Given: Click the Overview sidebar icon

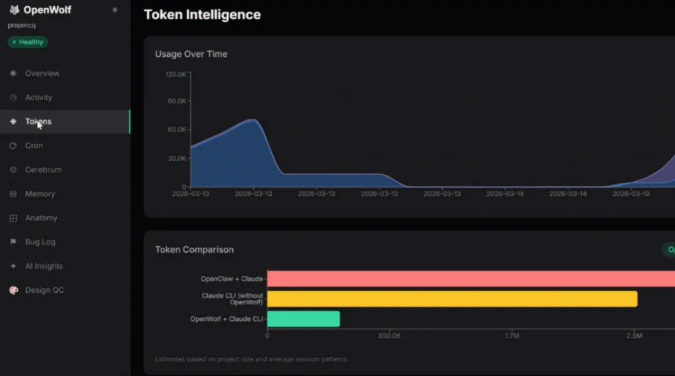Looking at the screenshot, I should coord(13,73).
